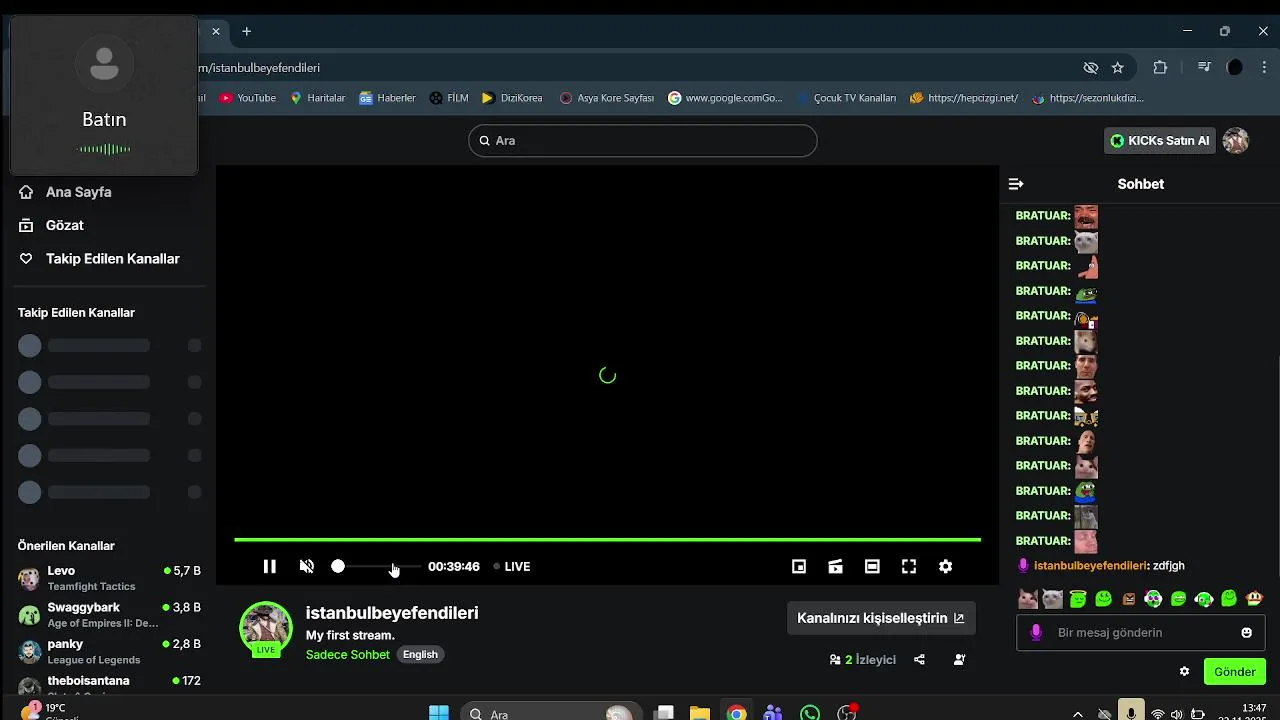This screenshot has height=720, width=1280.
Task: Collapse the Sohbet chat panel
Action: point(1016,184)
